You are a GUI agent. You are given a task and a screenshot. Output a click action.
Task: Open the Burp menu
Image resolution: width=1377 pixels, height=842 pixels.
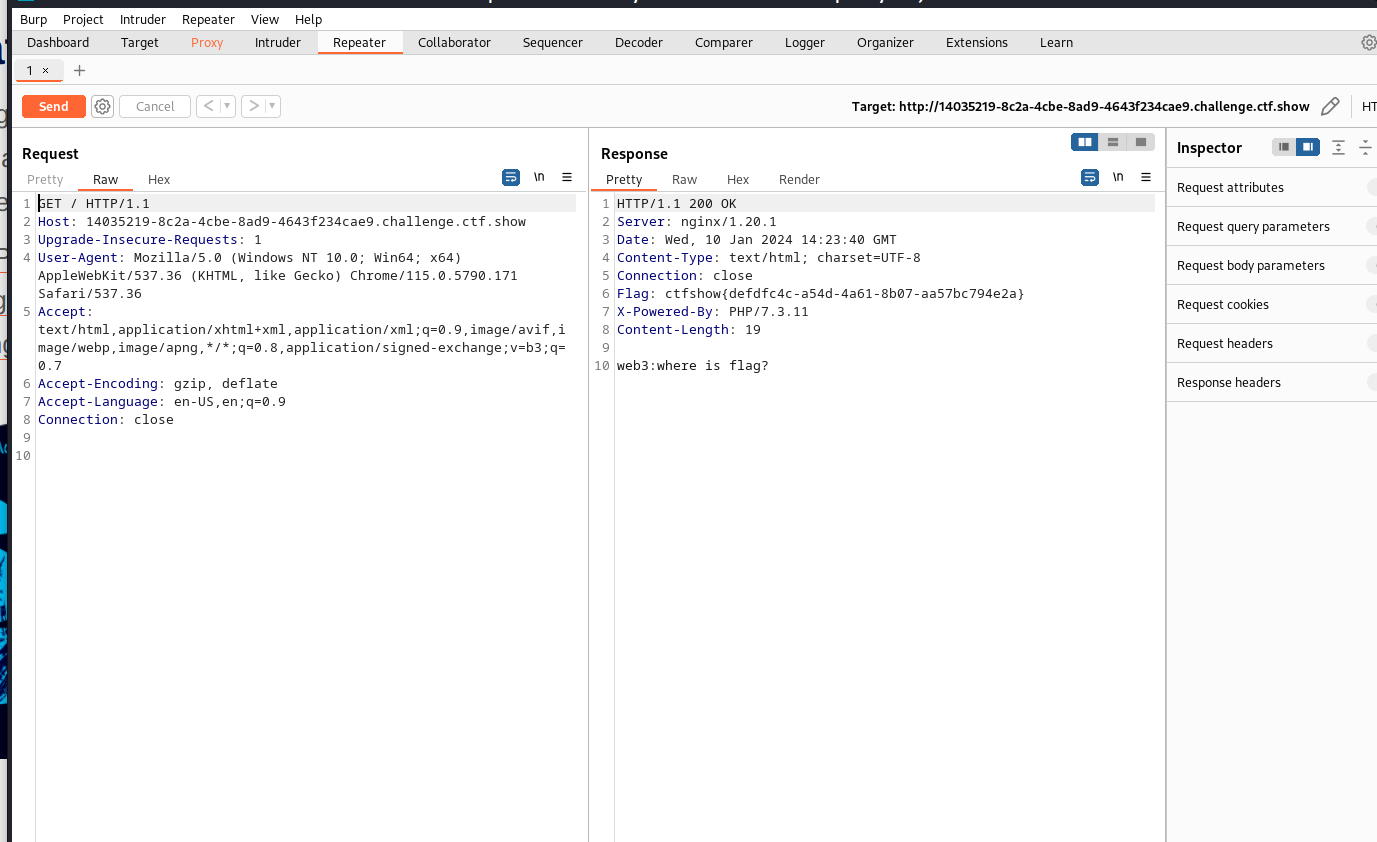click(33, 19)
